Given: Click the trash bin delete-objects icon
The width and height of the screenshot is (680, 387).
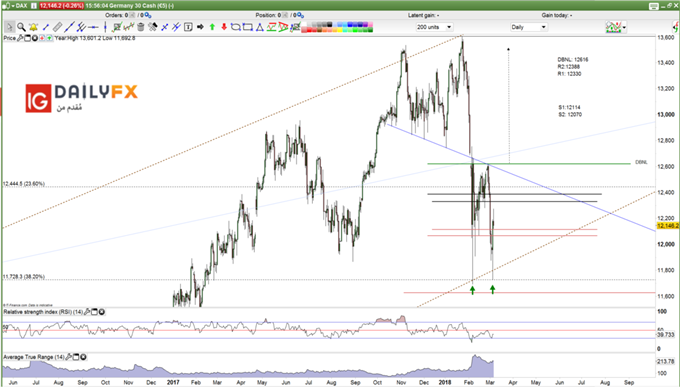Looking at the screenshot, I should [x=141, y=27].
